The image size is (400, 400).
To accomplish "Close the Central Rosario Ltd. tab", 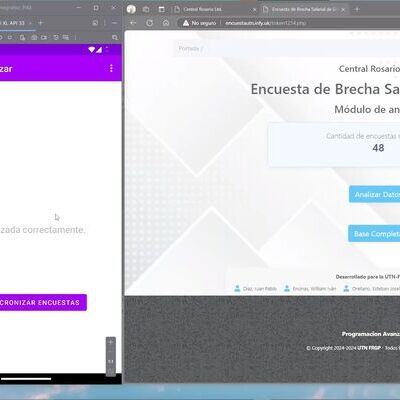I will 255,10.
